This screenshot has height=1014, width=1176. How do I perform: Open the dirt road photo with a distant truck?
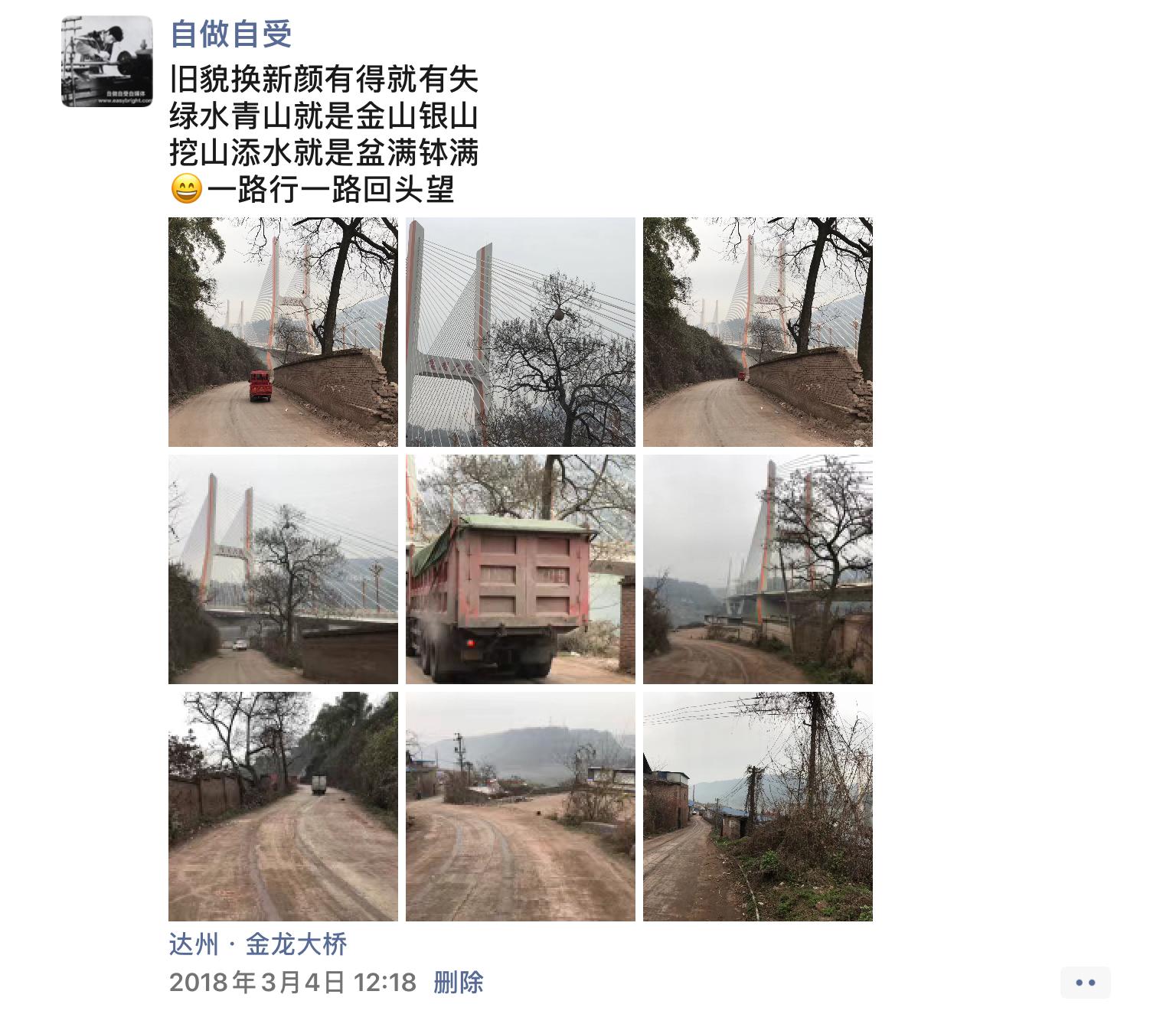point(283,807)
